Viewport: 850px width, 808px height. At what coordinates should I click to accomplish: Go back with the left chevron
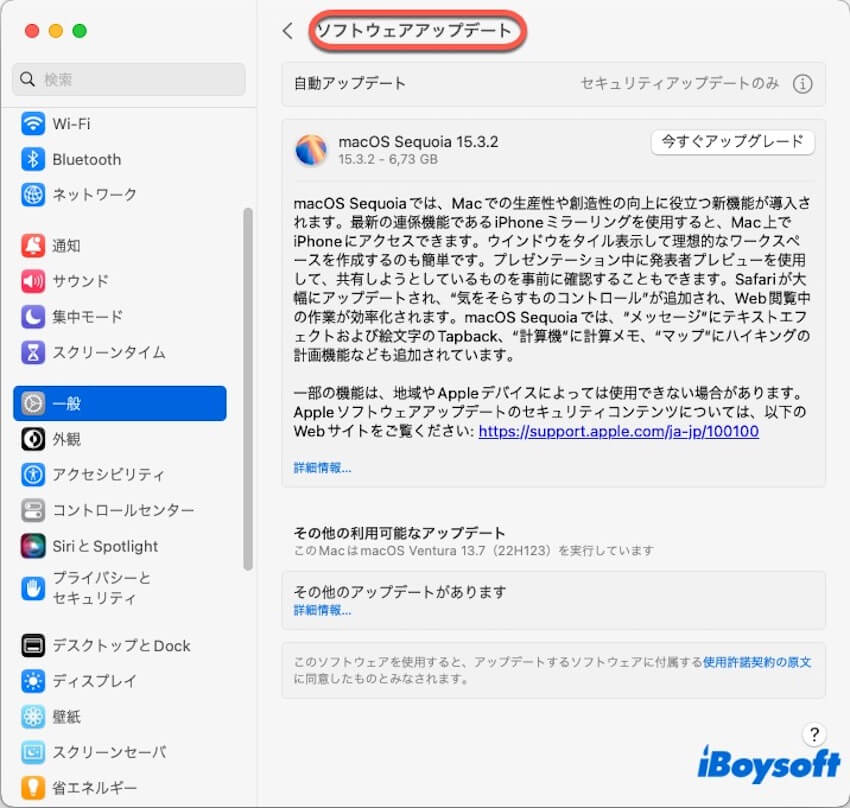point(288,31)
